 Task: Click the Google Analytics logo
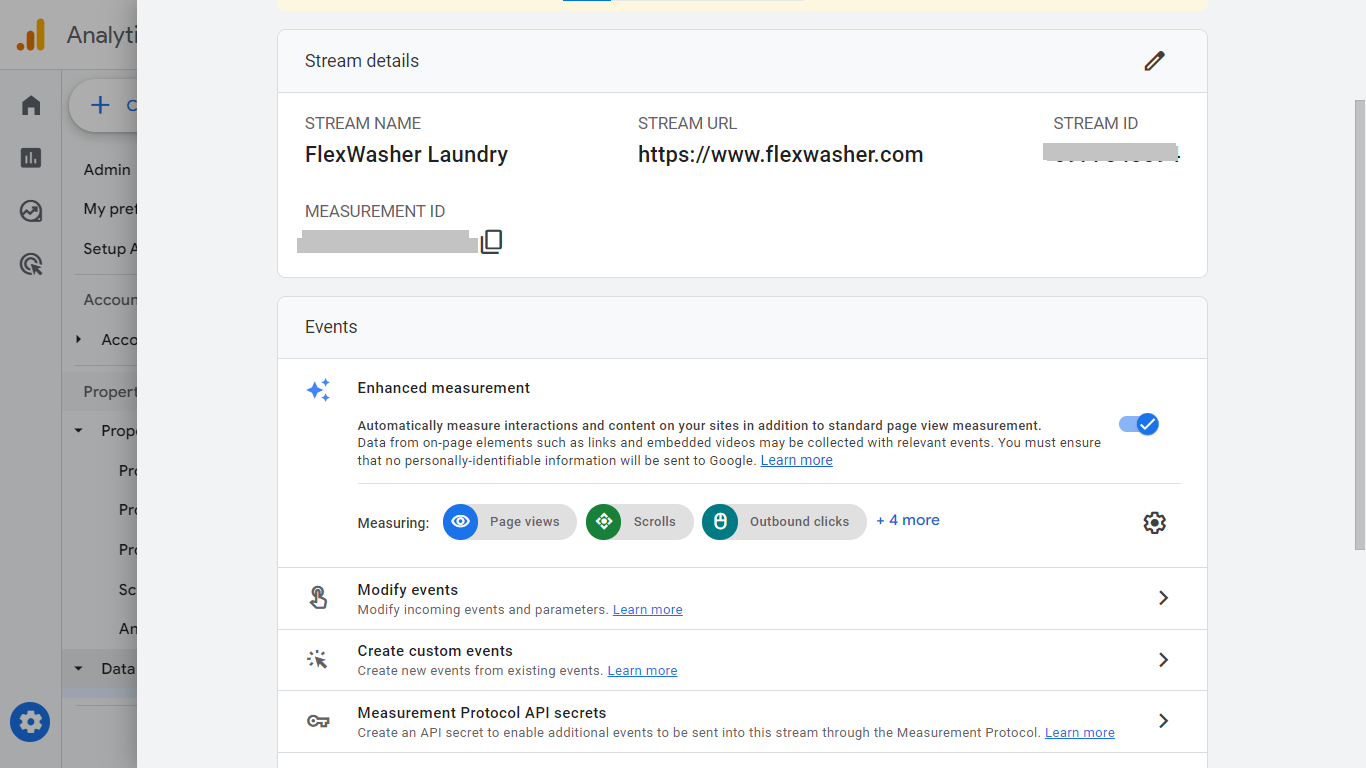[x=31, y=36]
